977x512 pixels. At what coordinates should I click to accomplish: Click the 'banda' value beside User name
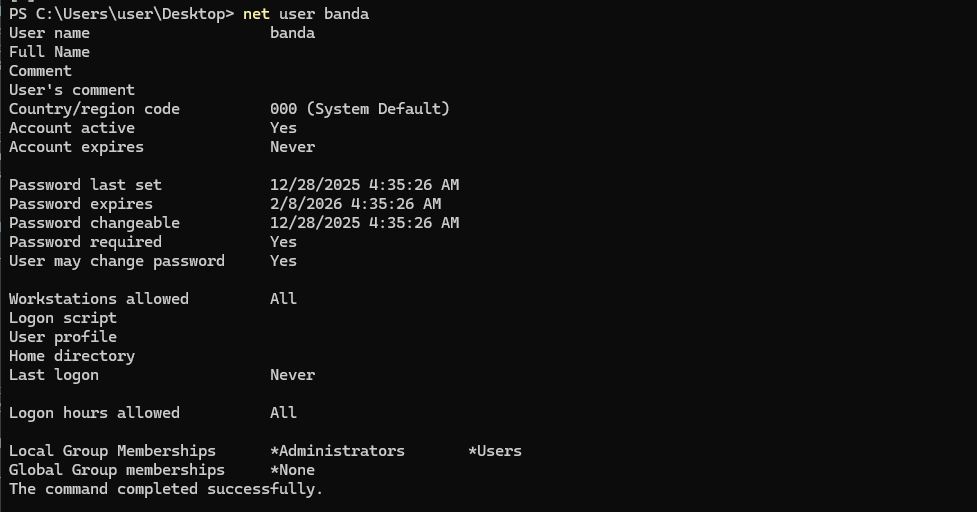coord(292,33)
